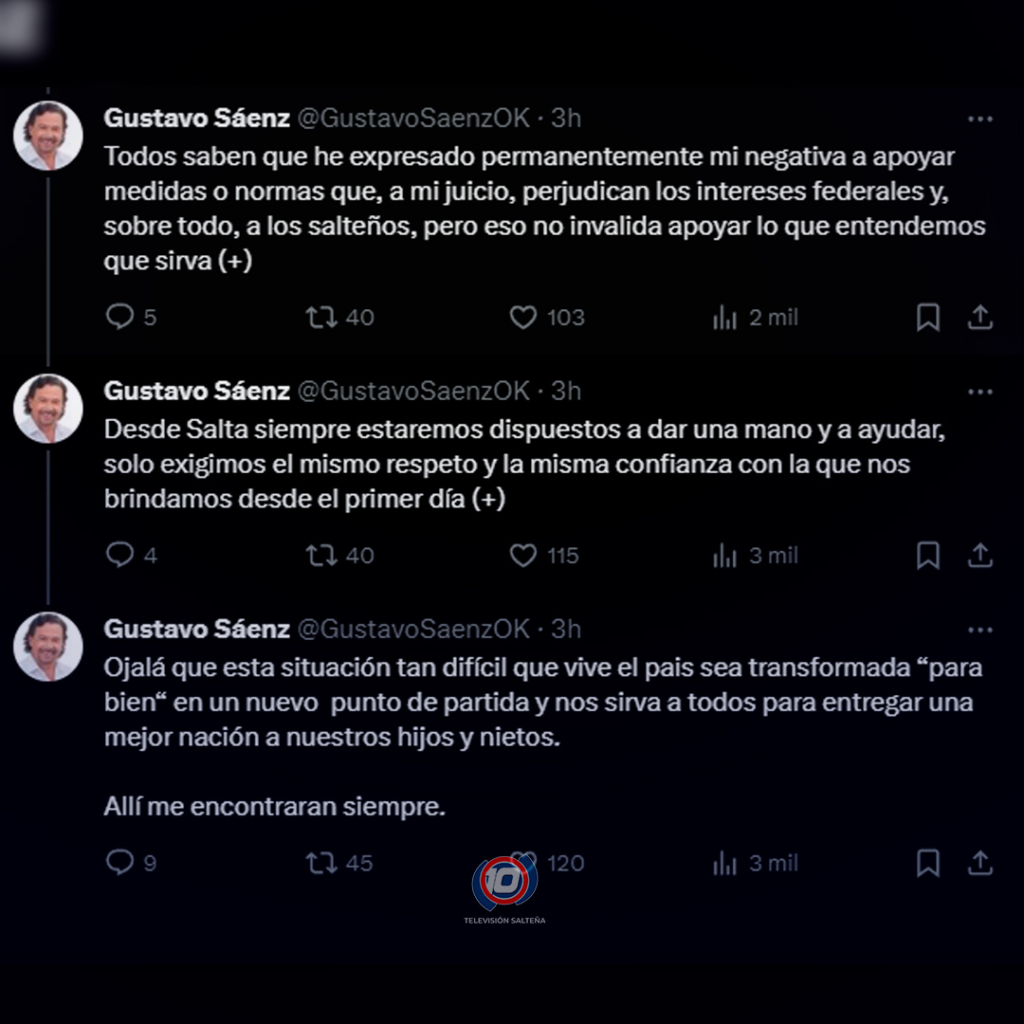Like the first tweet with 103 likes
Screen dimensions: 1024x1024
point(523,317)
